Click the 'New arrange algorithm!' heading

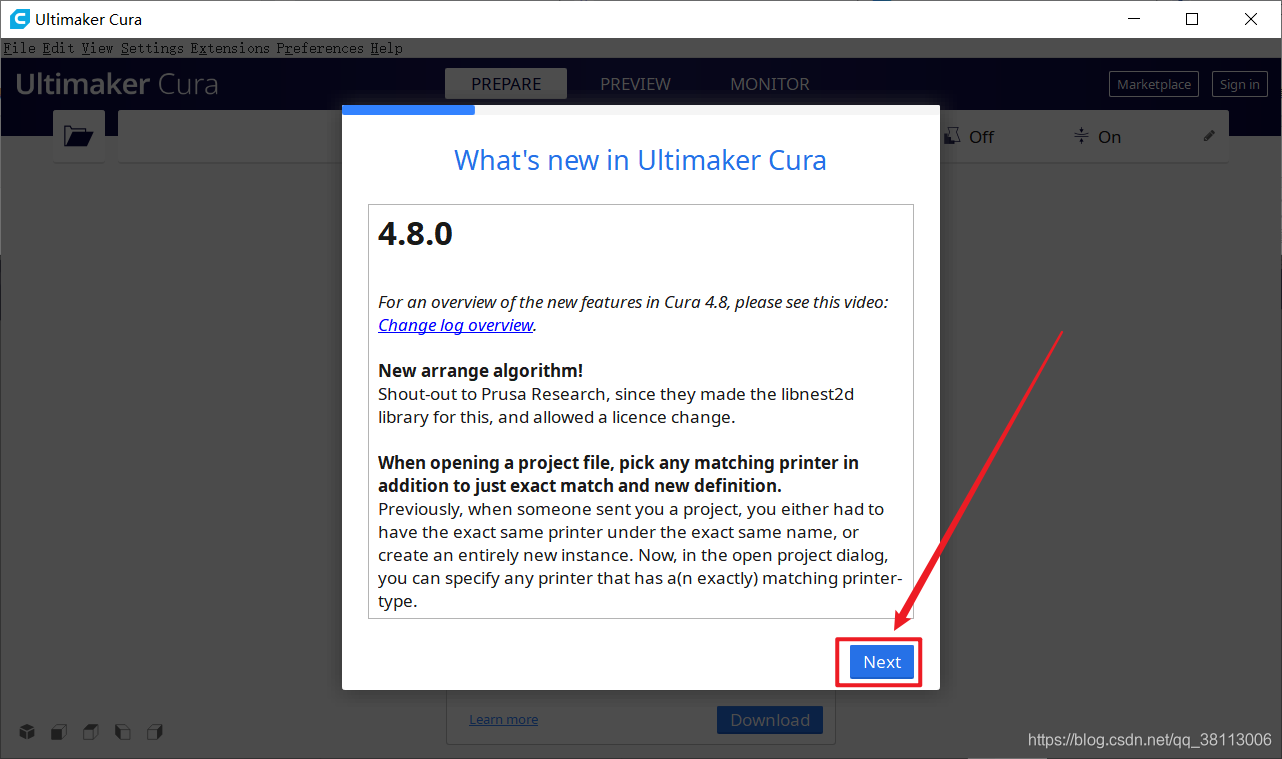click(480, 371)
